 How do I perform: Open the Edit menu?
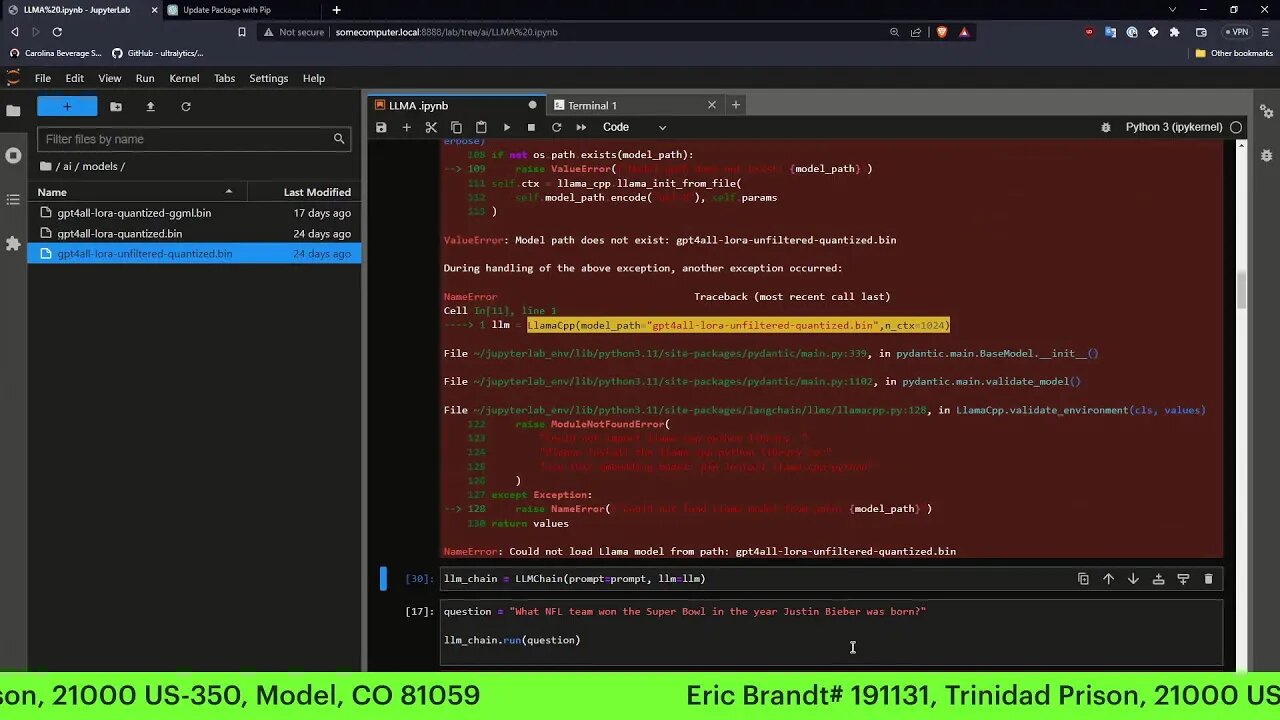75,78
